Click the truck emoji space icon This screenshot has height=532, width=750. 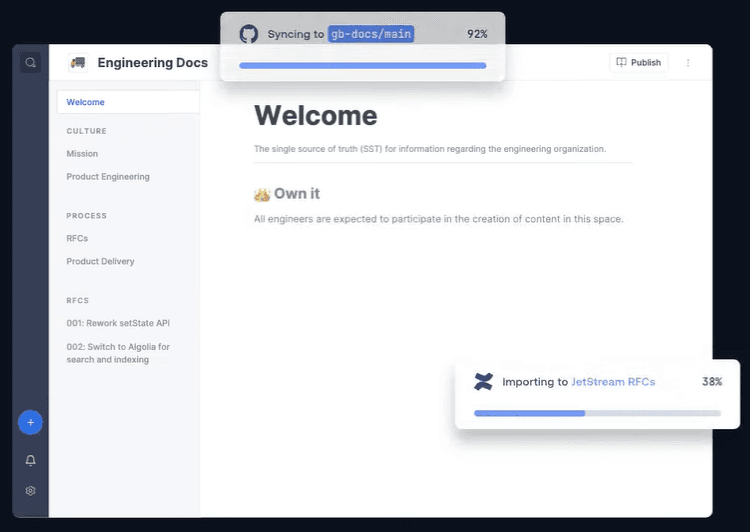(x=77, y=63)
